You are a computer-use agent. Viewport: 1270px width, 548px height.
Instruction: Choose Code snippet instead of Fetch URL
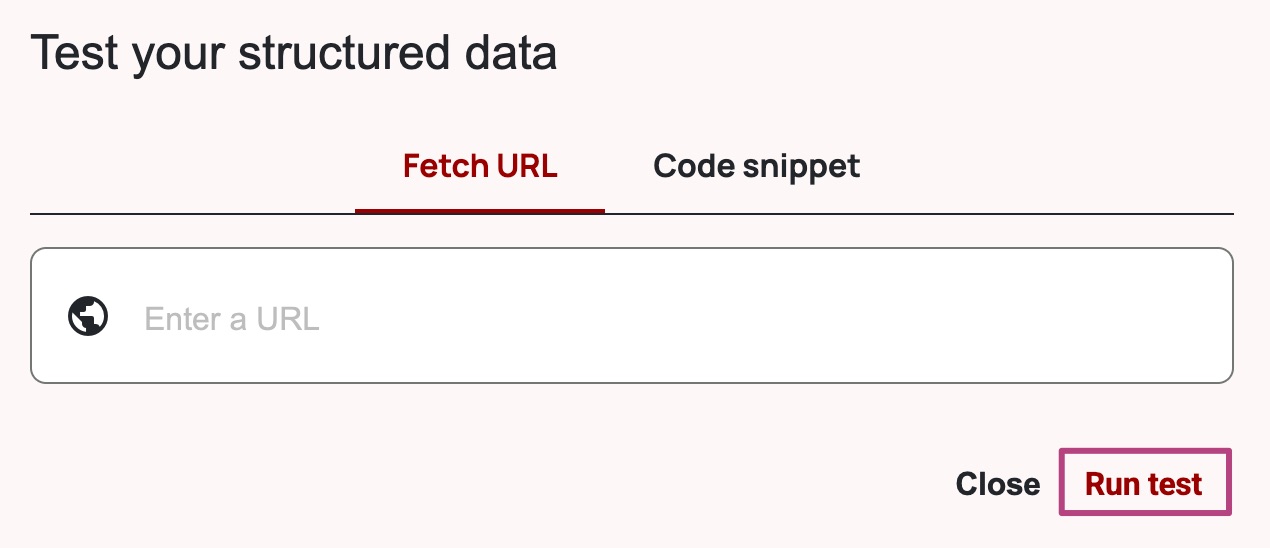[756, 166]
